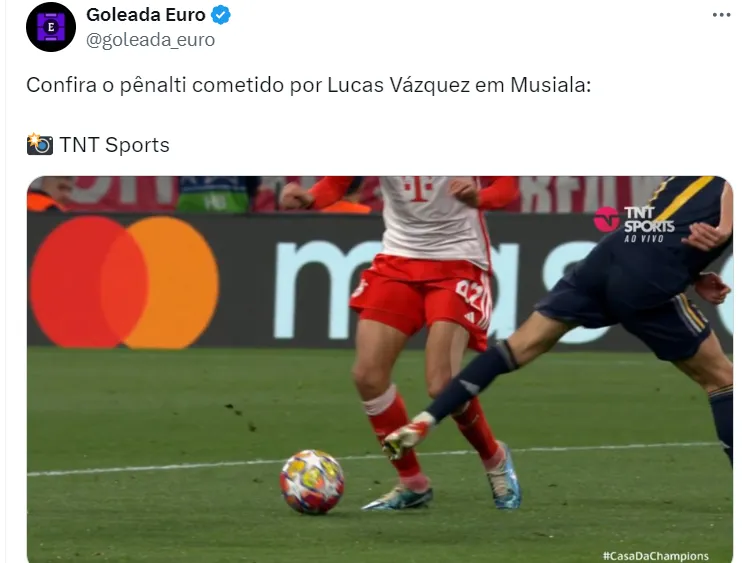Viewport: 745px width, 563px height.
Task: Click the blue boot on the right foot
Action: pos(503,477)
